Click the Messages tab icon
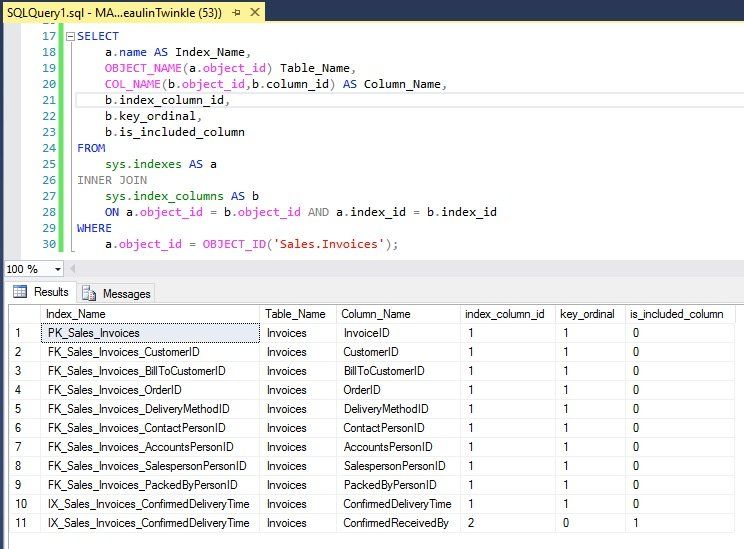Viewport: 744px width, 549px height. tap(89, 293)
